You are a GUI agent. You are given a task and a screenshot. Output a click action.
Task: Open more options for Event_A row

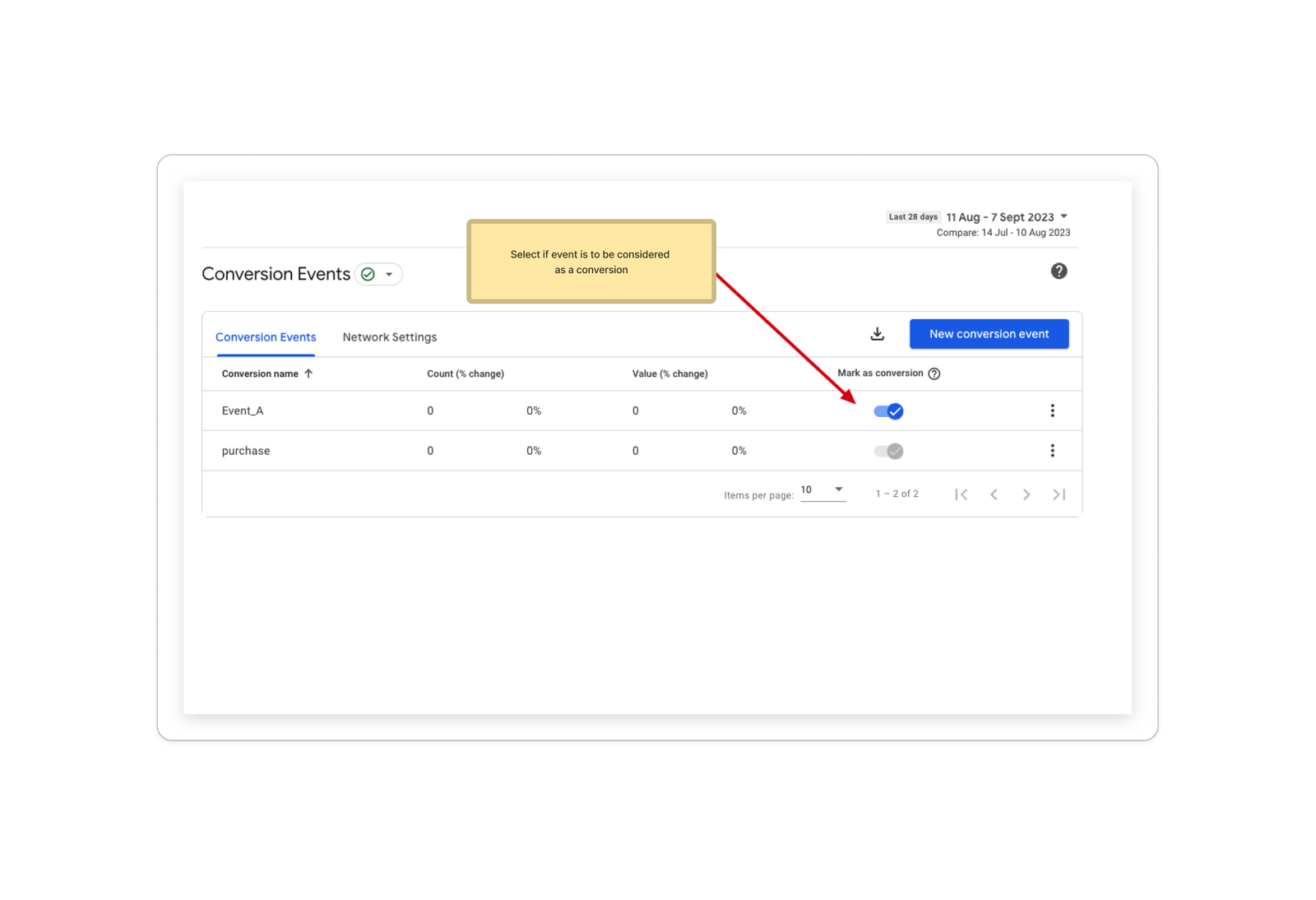[1052, 411]
